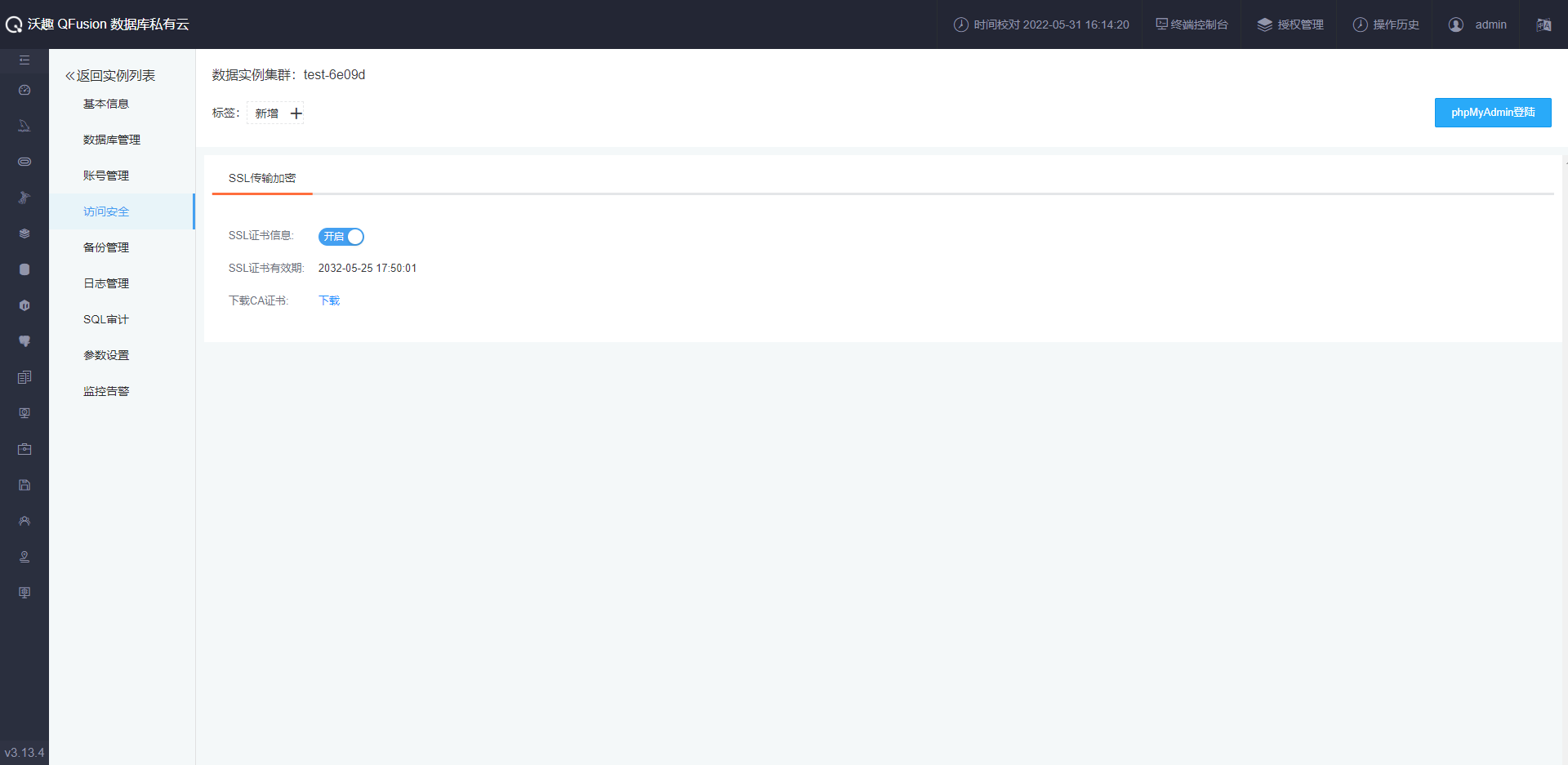Image resolution: width=1568 pixels, height=765 pixels.
Task: Click the documents list icon in sidebar
Action: [x=24, y=377]
